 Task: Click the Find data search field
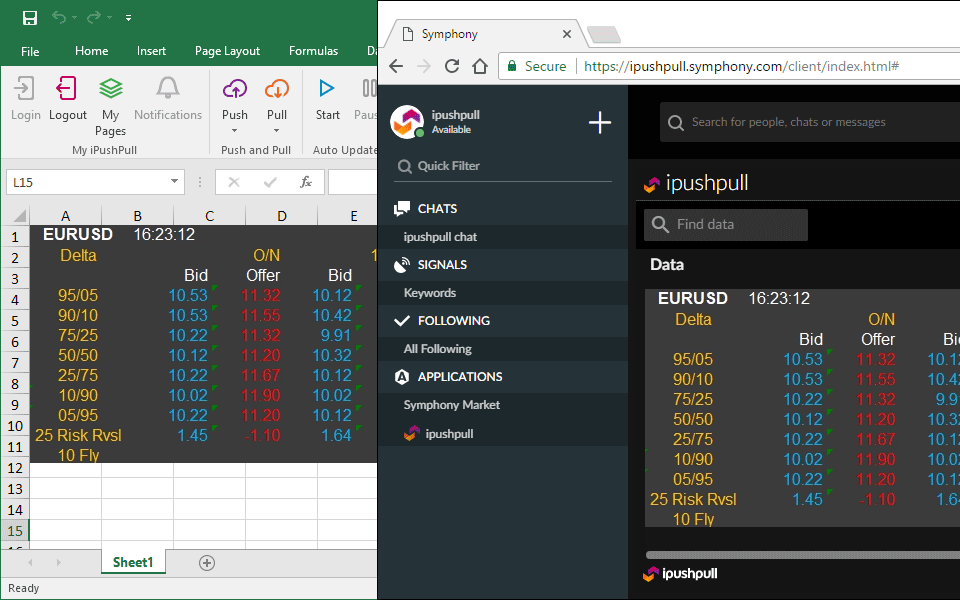[726, 225]
